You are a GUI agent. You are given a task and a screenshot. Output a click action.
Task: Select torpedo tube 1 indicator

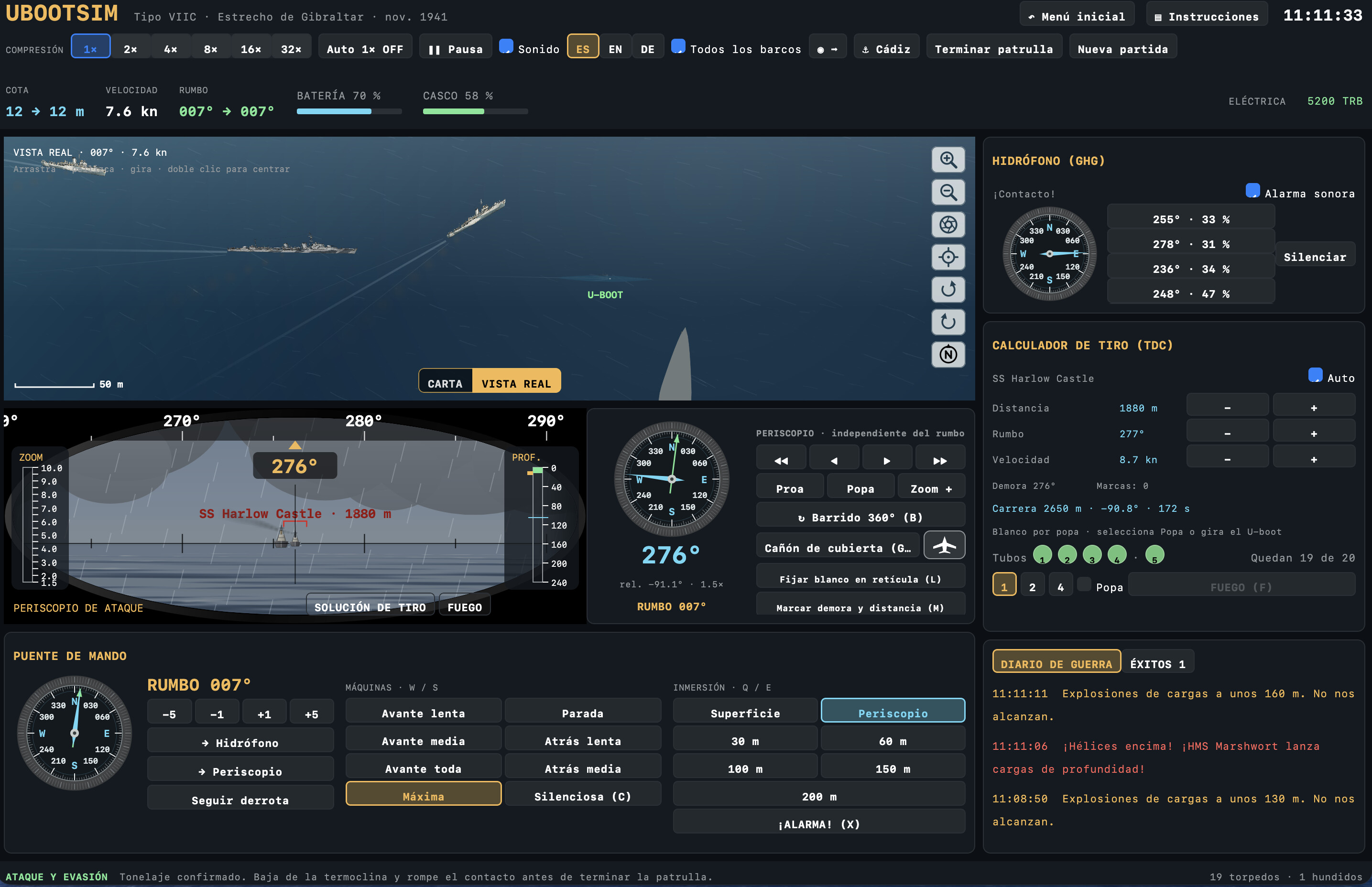pyautogui.click(x=1042, y=555)
